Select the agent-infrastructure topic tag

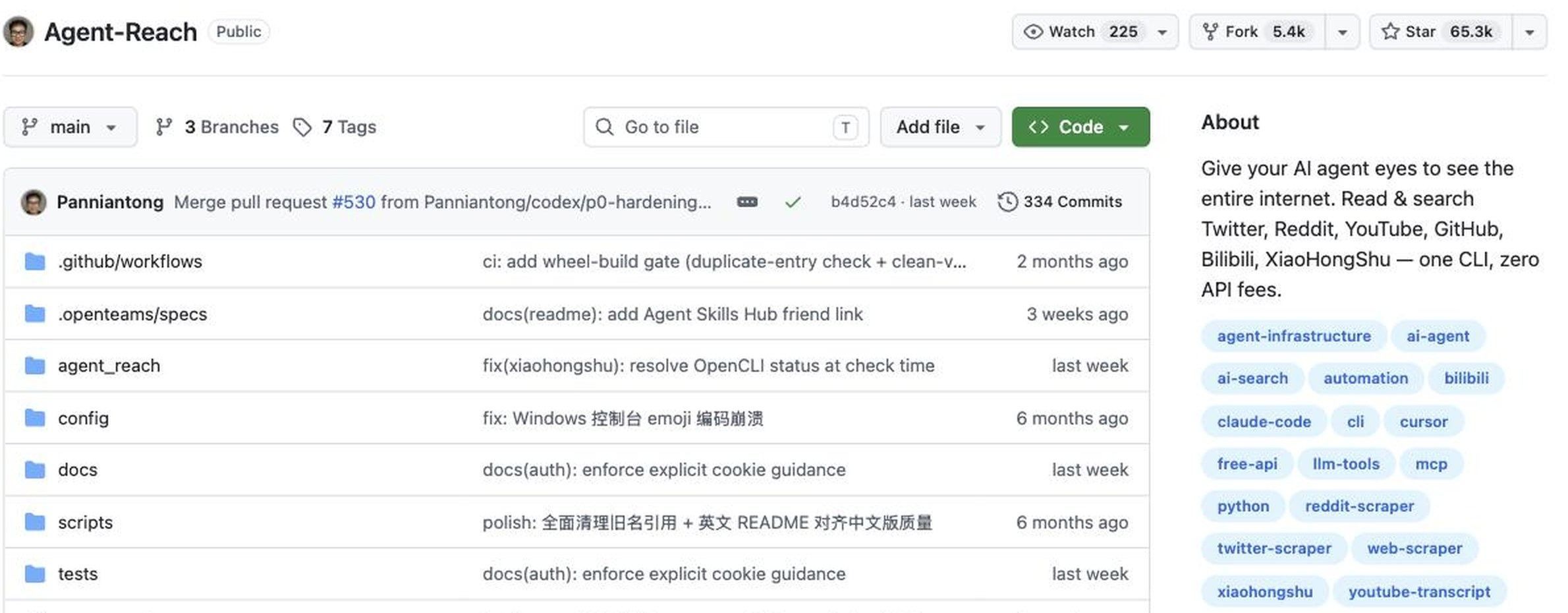coord(1294,336)
